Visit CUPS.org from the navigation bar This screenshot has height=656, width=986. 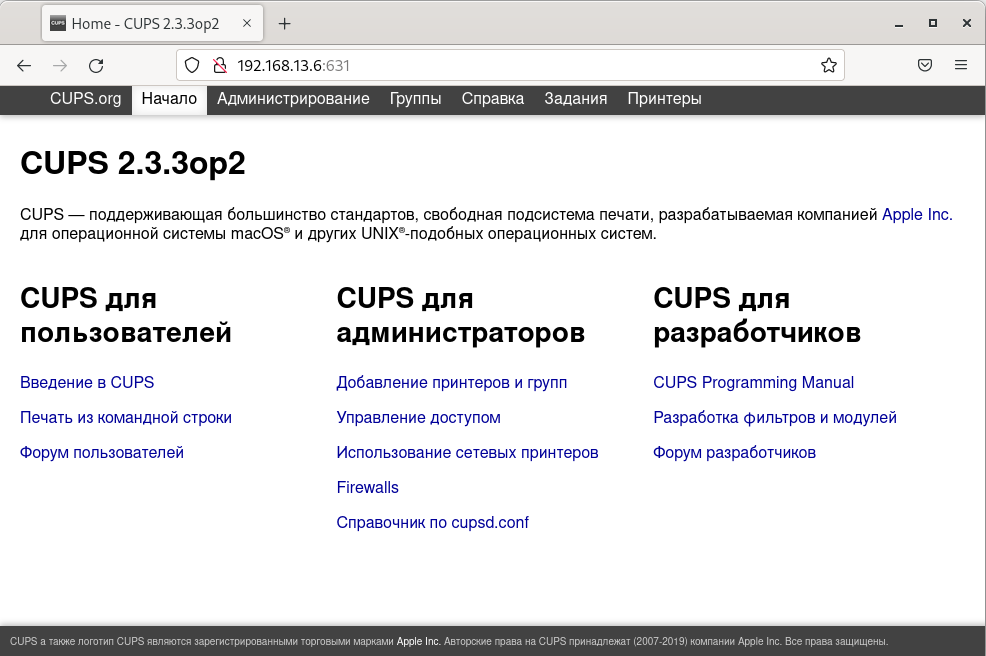pos(85,98)
